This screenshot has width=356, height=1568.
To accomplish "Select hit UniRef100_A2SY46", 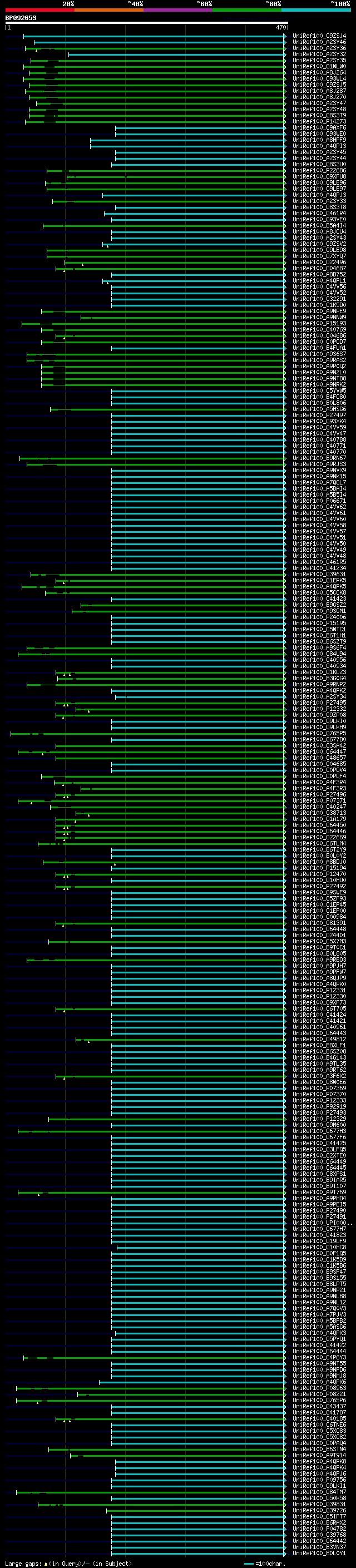I will coord(319,42).
